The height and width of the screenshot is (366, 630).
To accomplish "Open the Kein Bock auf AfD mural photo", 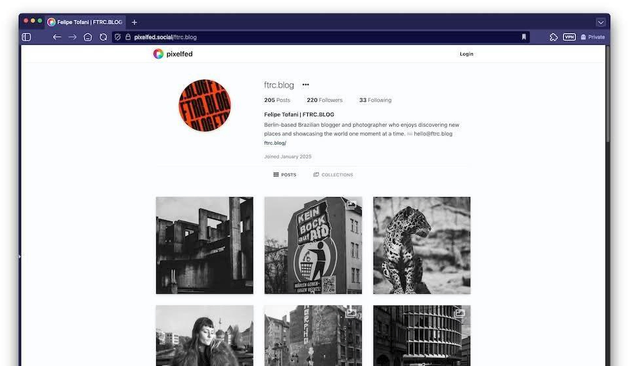I will click(313, 245).
